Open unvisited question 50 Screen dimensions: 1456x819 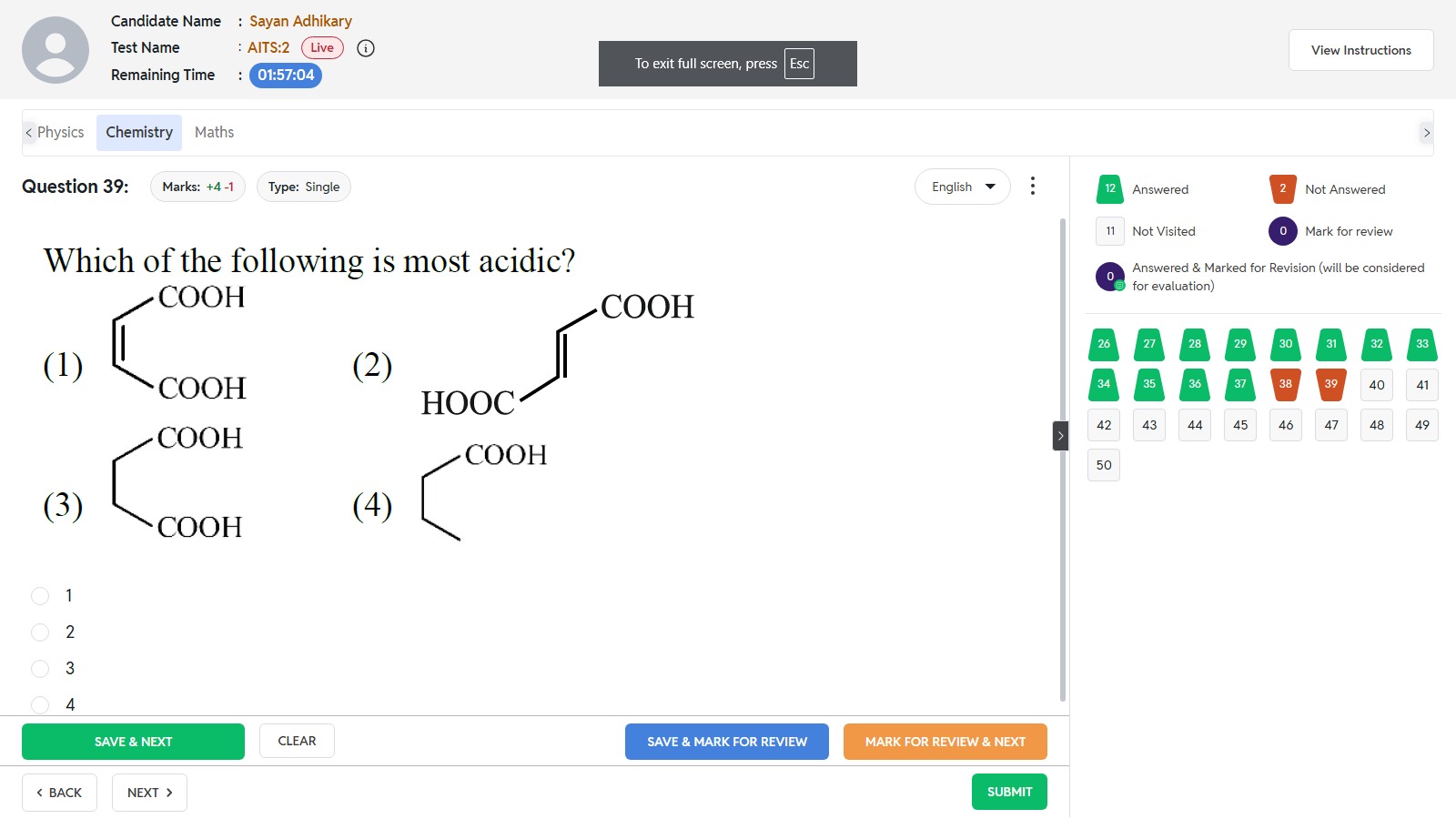(1104, 465)
